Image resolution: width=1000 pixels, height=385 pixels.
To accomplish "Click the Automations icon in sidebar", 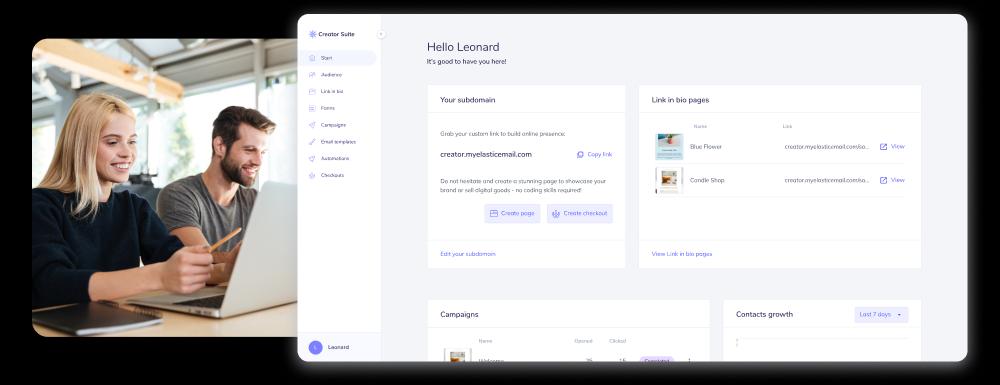I will pos(312,158).
